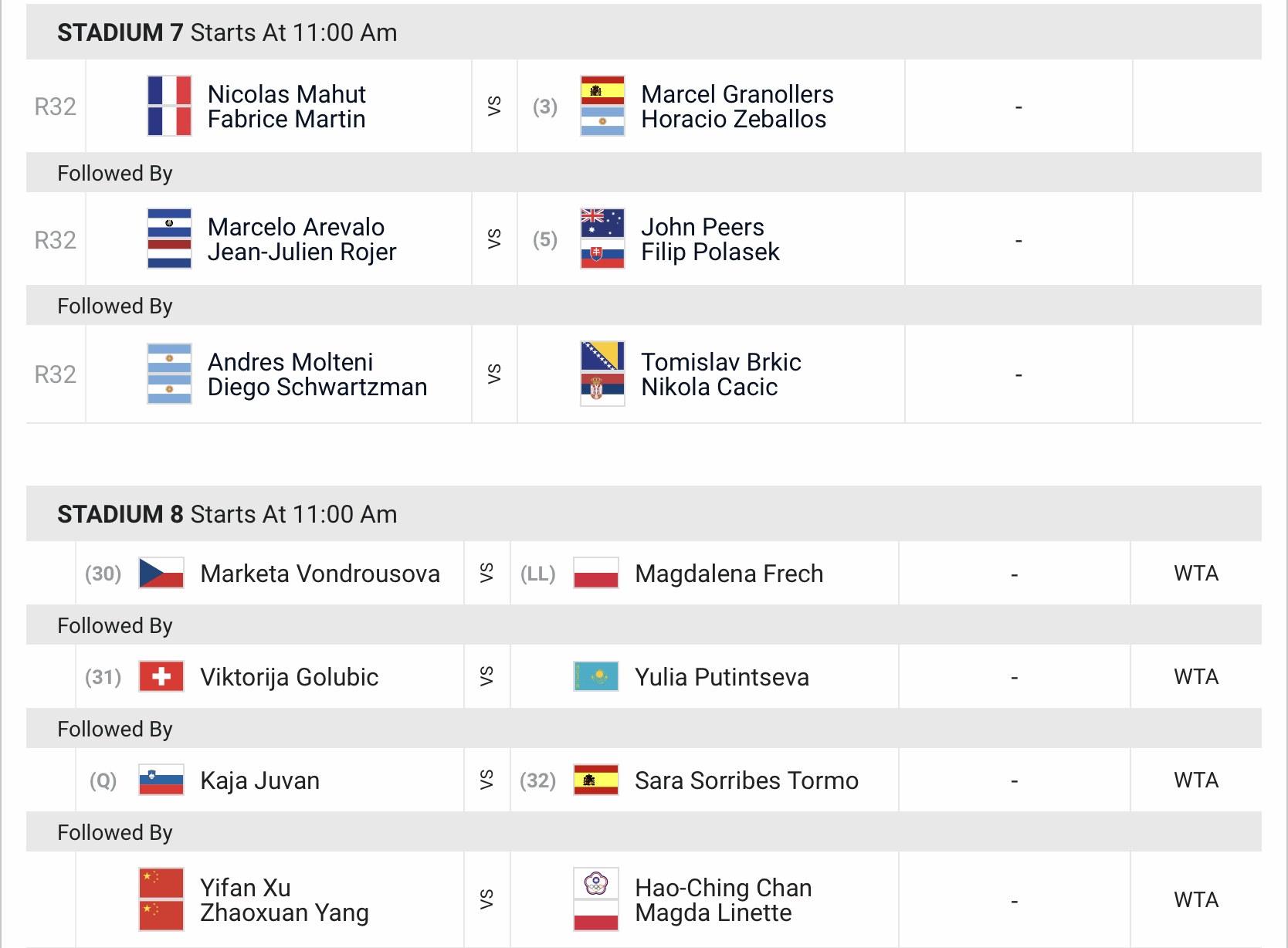Click the Australian flag beside John Peers
1288x948 pixels.
[602, 223]
